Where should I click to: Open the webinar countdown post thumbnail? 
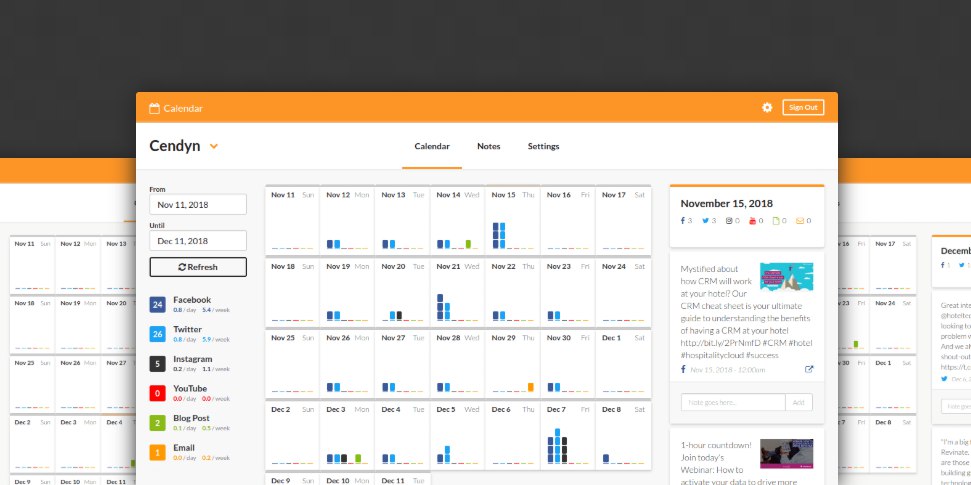point(786,454)
